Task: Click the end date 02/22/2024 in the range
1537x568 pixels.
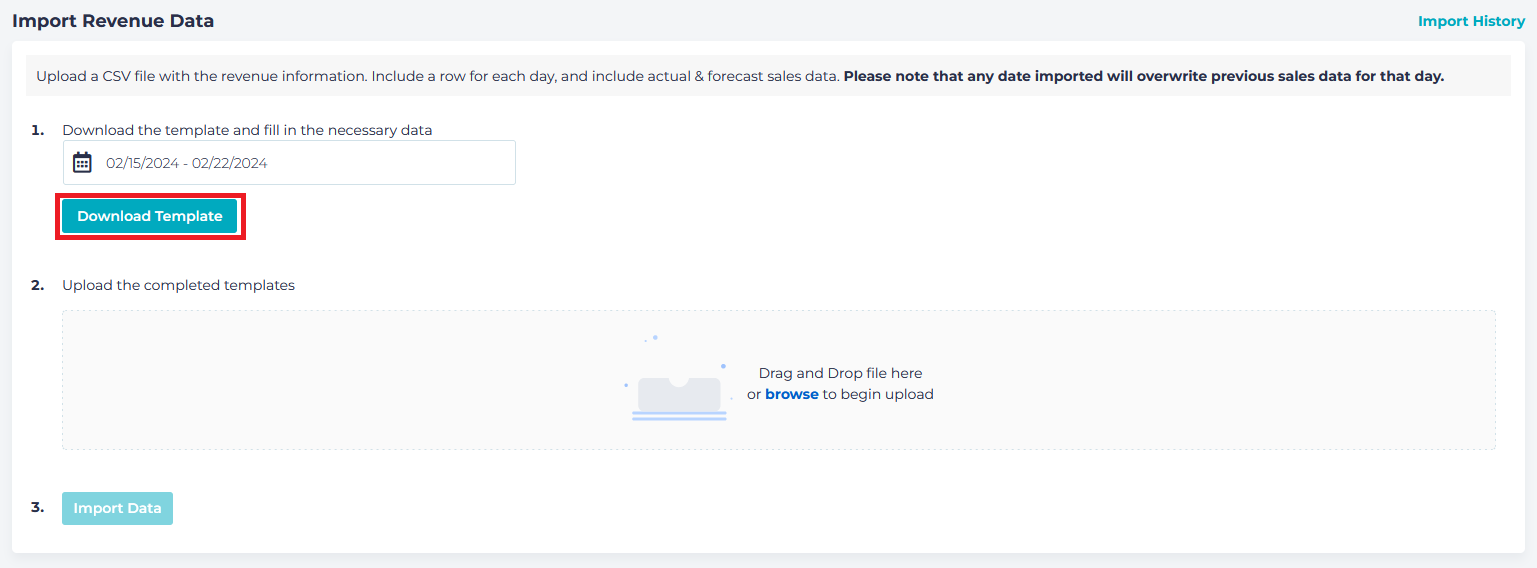Action: coord(230,163)
